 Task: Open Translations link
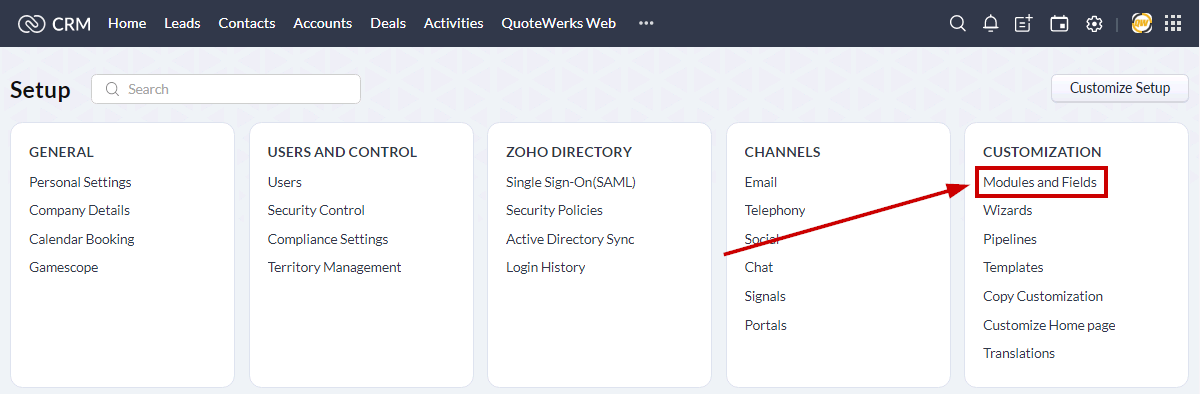1019,353
